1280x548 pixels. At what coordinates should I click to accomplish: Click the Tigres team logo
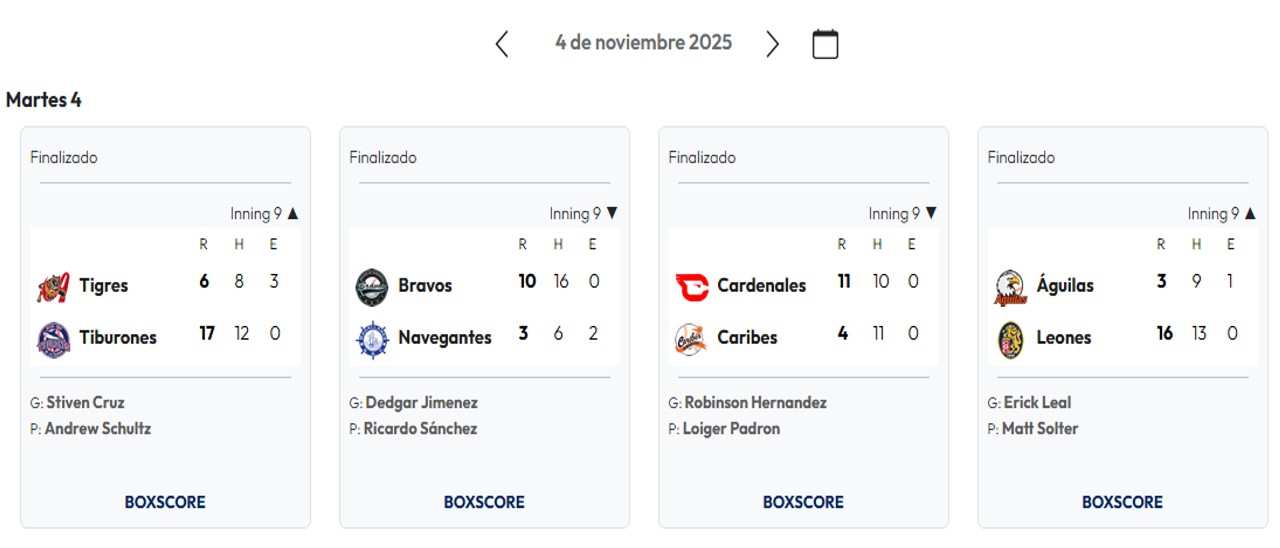pos(53,287)
